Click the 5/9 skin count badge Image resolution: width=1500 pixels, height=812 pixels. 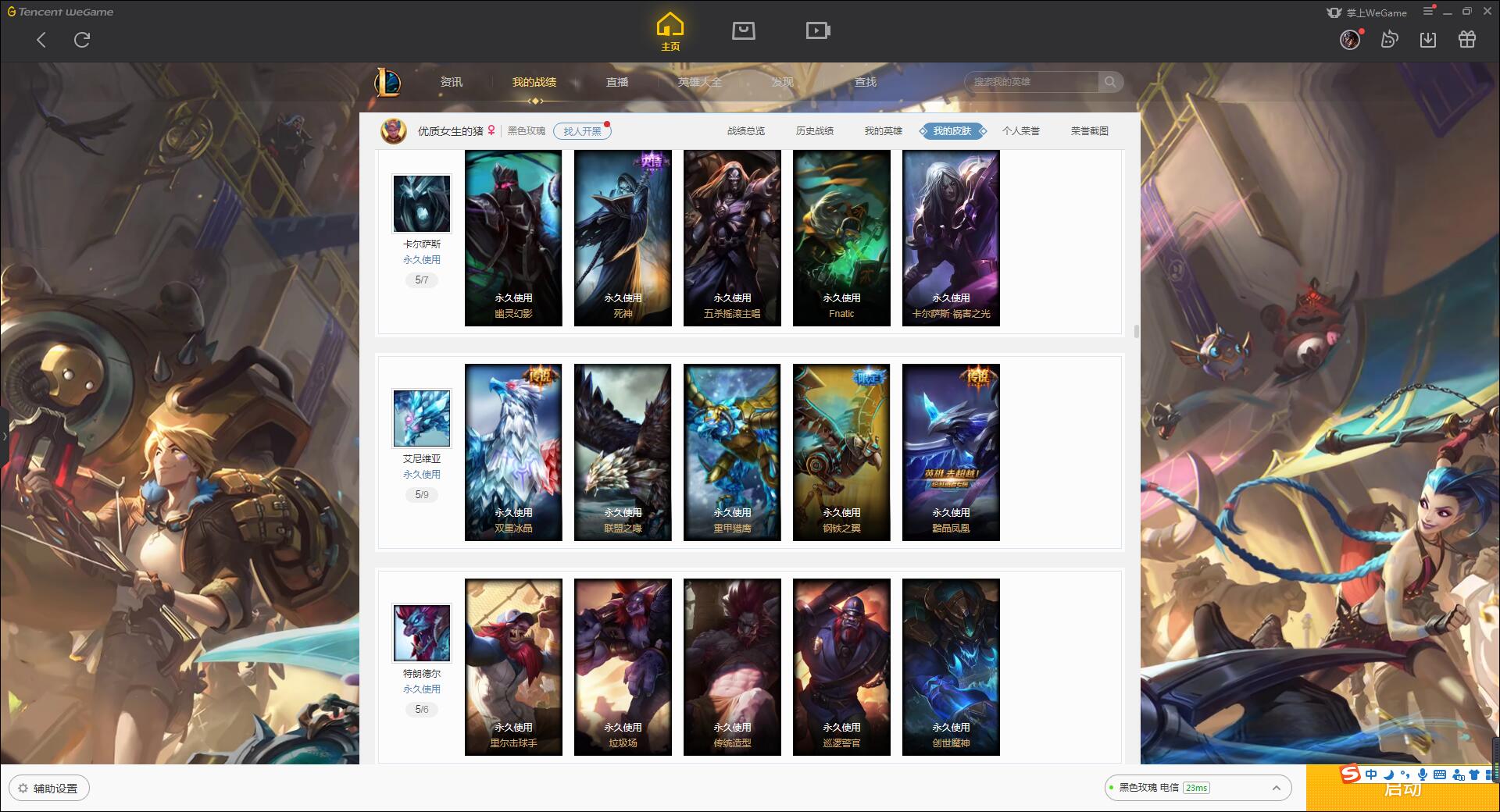[422, 494]
